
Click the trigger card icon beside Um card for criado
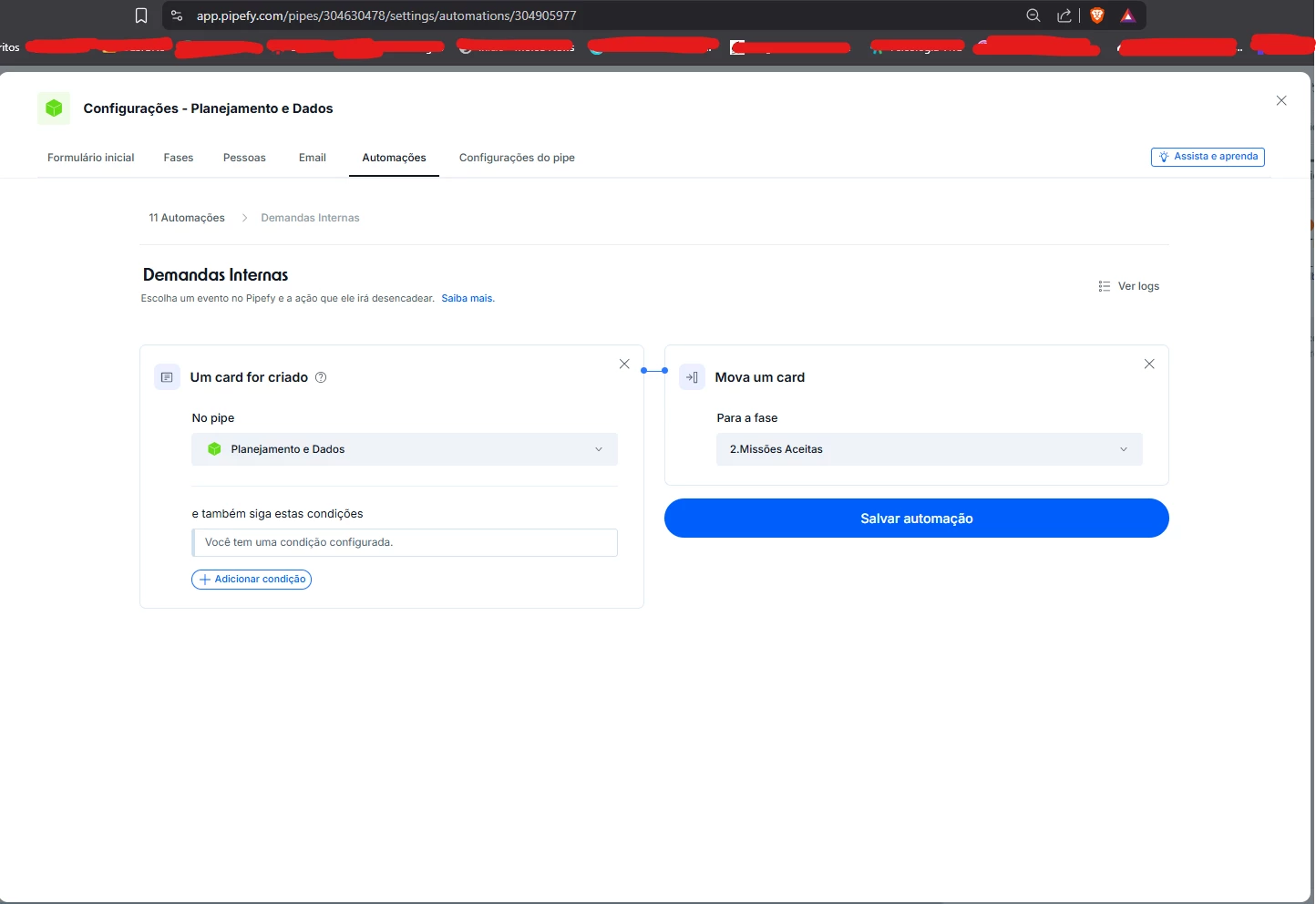[x=167, y=377]
